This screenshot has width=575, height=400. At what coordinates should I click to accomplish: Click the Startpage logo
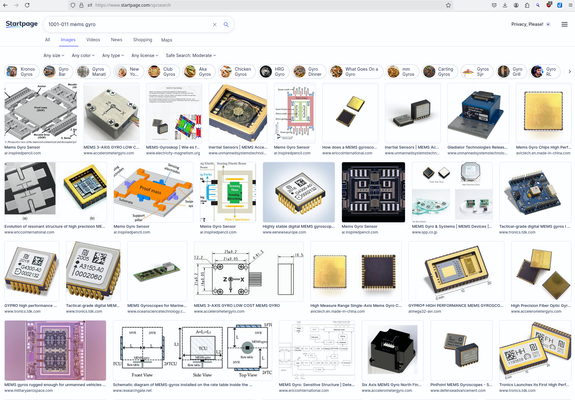tap(22, 24)
